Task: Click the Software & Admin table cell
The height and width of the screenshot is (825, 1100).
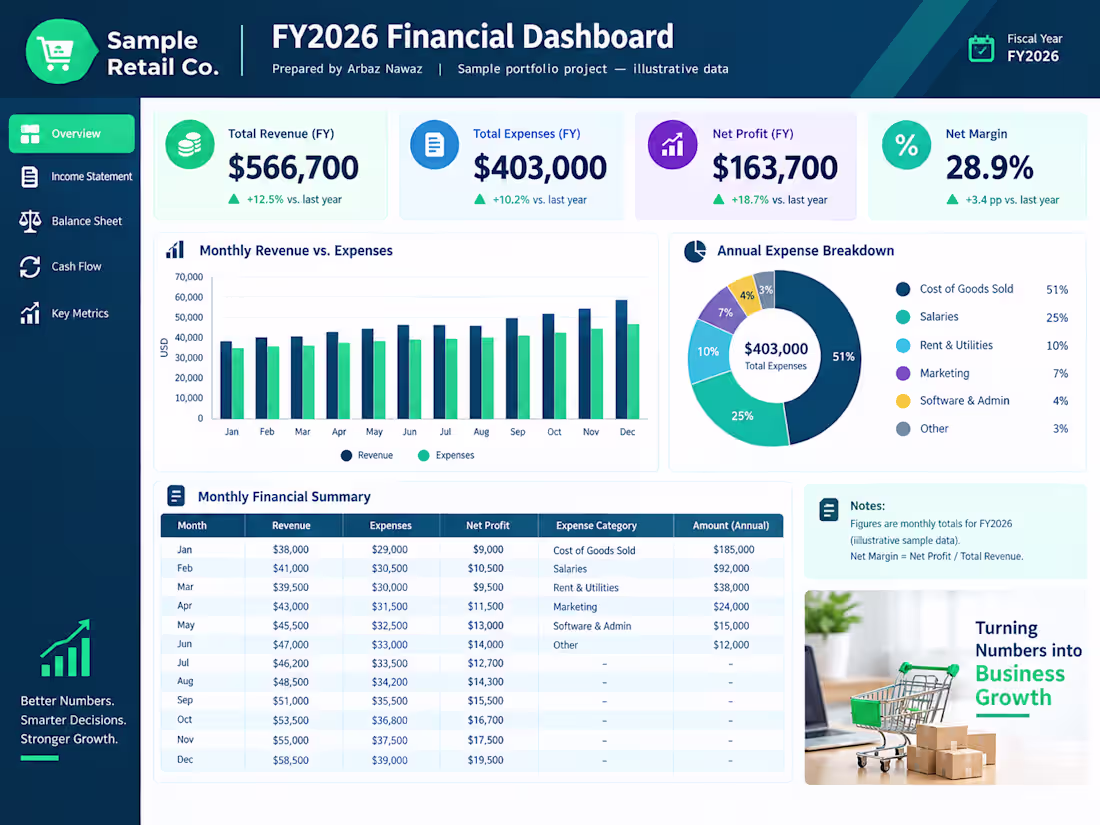Action: [592, 626]
